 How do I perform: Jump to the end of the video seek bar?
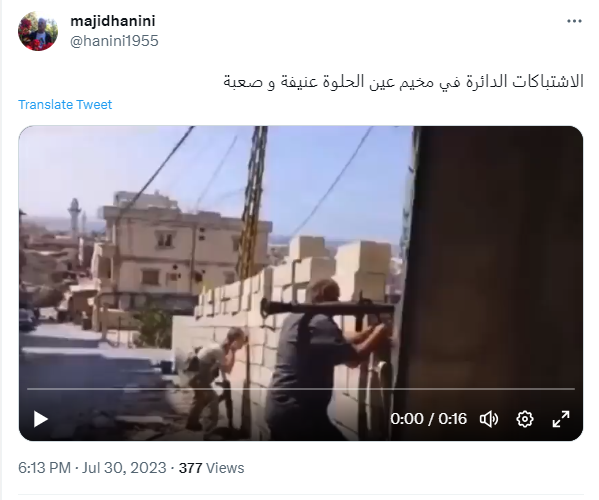coord(574,389)
